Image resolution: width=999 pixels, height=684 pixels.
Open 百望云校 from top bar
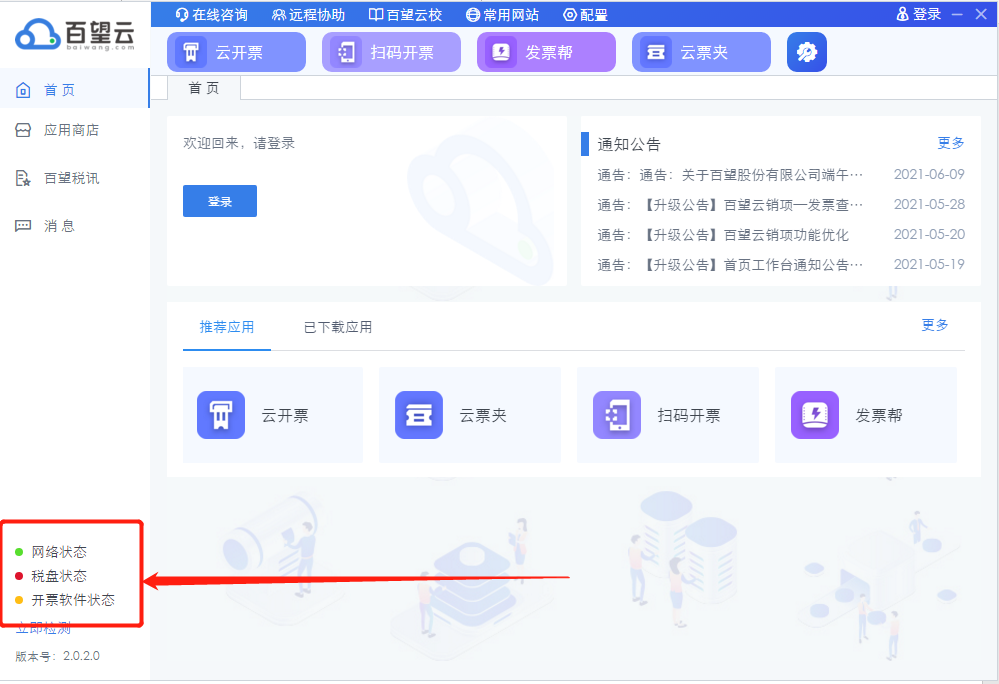click(405, 15)
